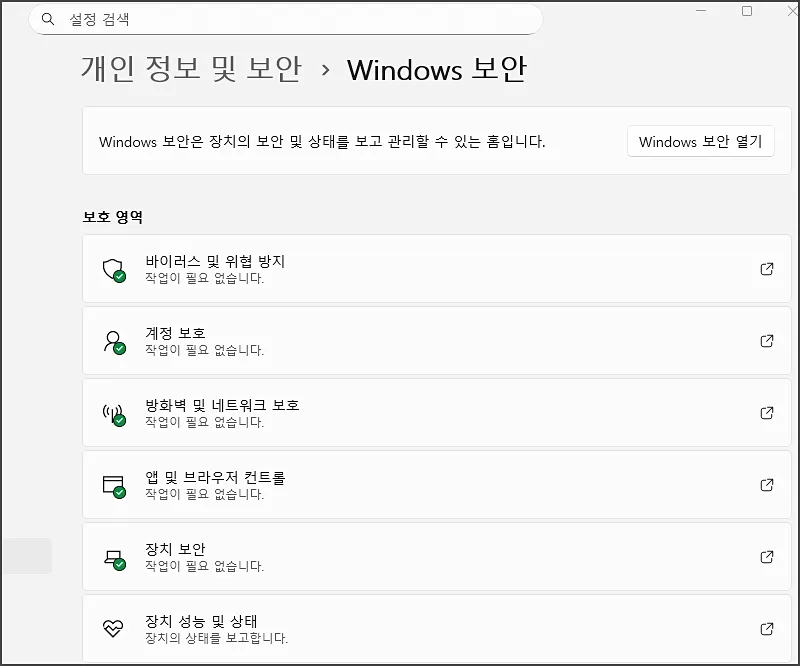
Task: Click the virus and threat protection shield icon
Action: click(x=113, y=269)
